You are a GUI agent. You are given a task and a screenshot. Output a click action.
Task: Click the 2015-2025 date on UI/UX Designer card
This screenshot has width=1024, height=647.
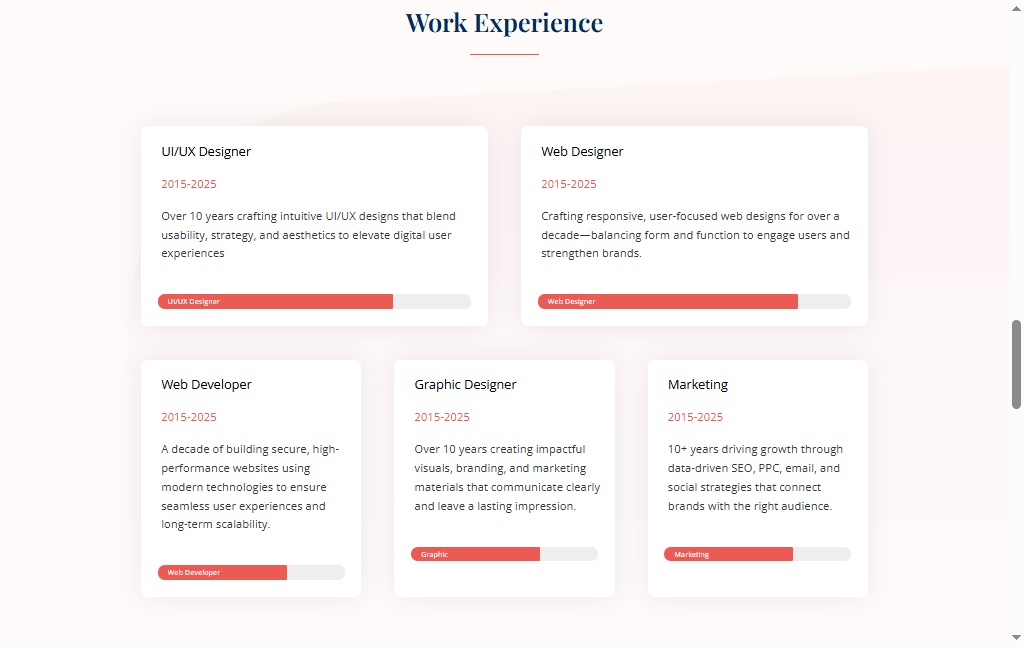click(189, 184)
